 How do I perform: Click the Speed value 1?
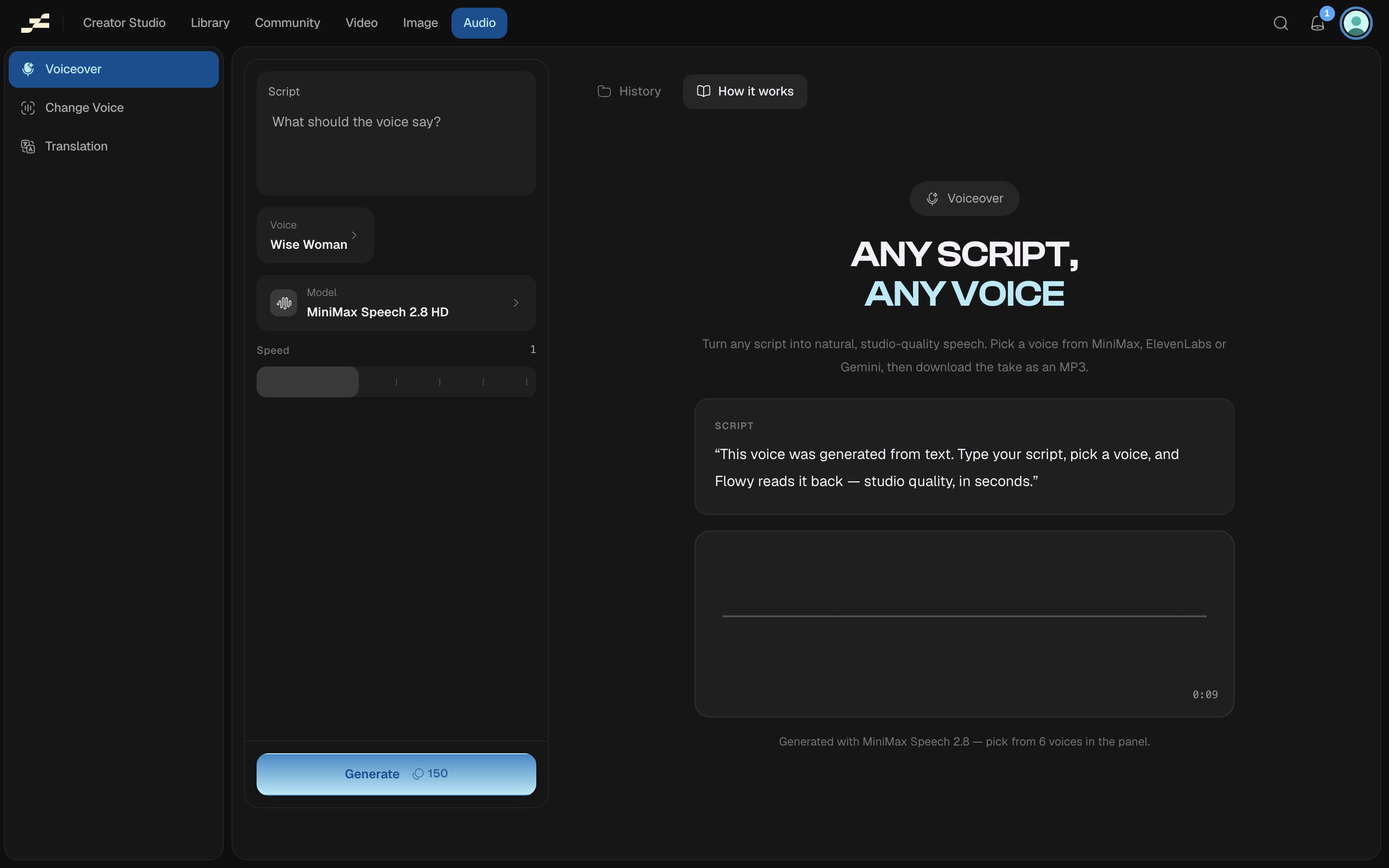533,350
